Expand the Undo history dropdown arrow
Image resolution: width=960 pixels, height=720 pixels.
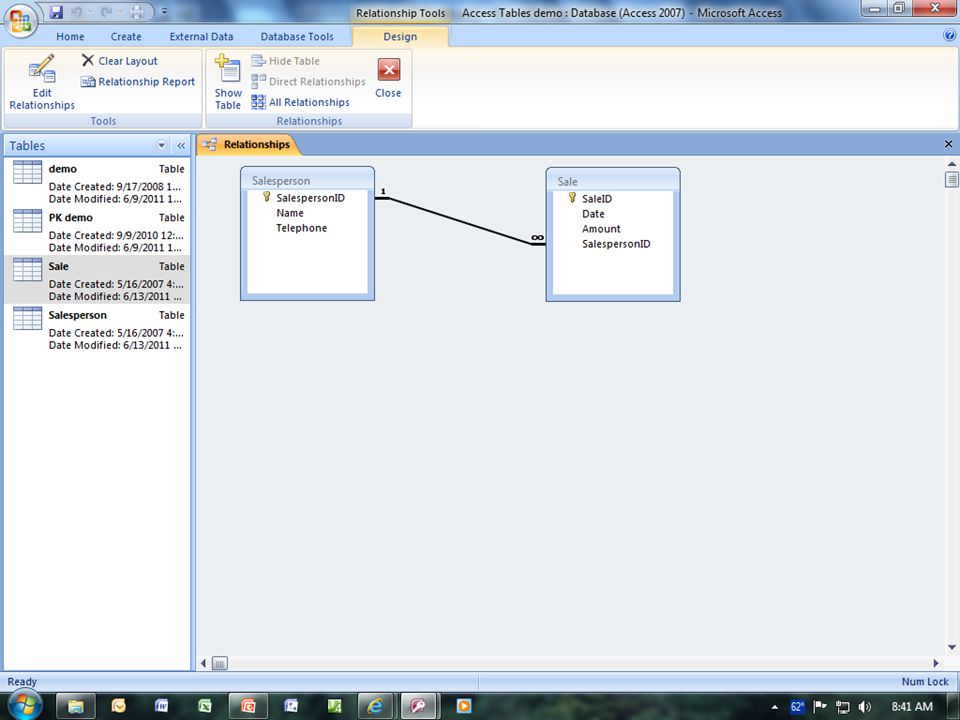point(89,12)
